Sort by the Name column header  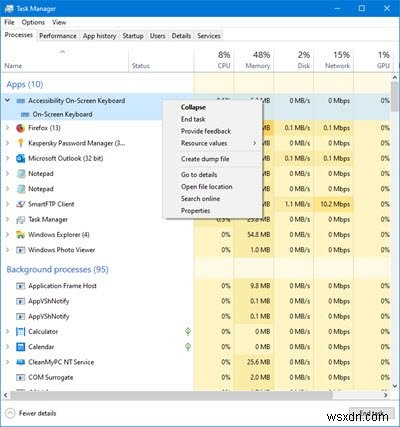click(x=65, y=60)
